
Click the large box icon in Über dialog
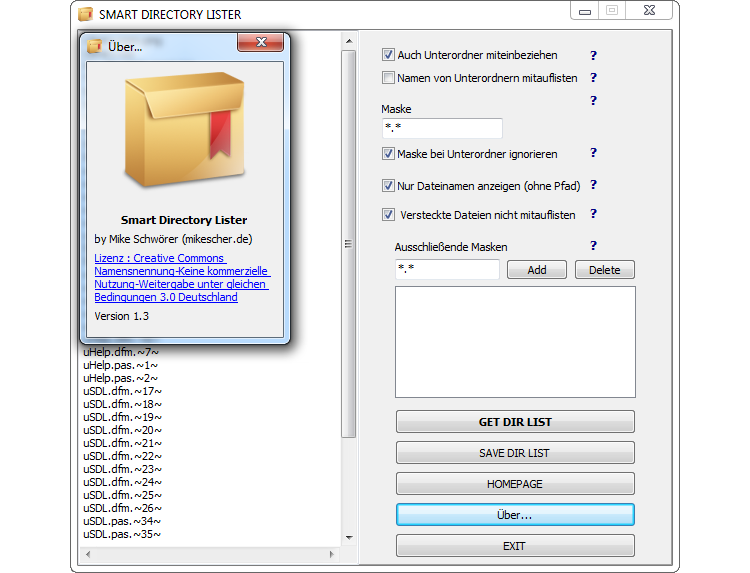(183, 132)
